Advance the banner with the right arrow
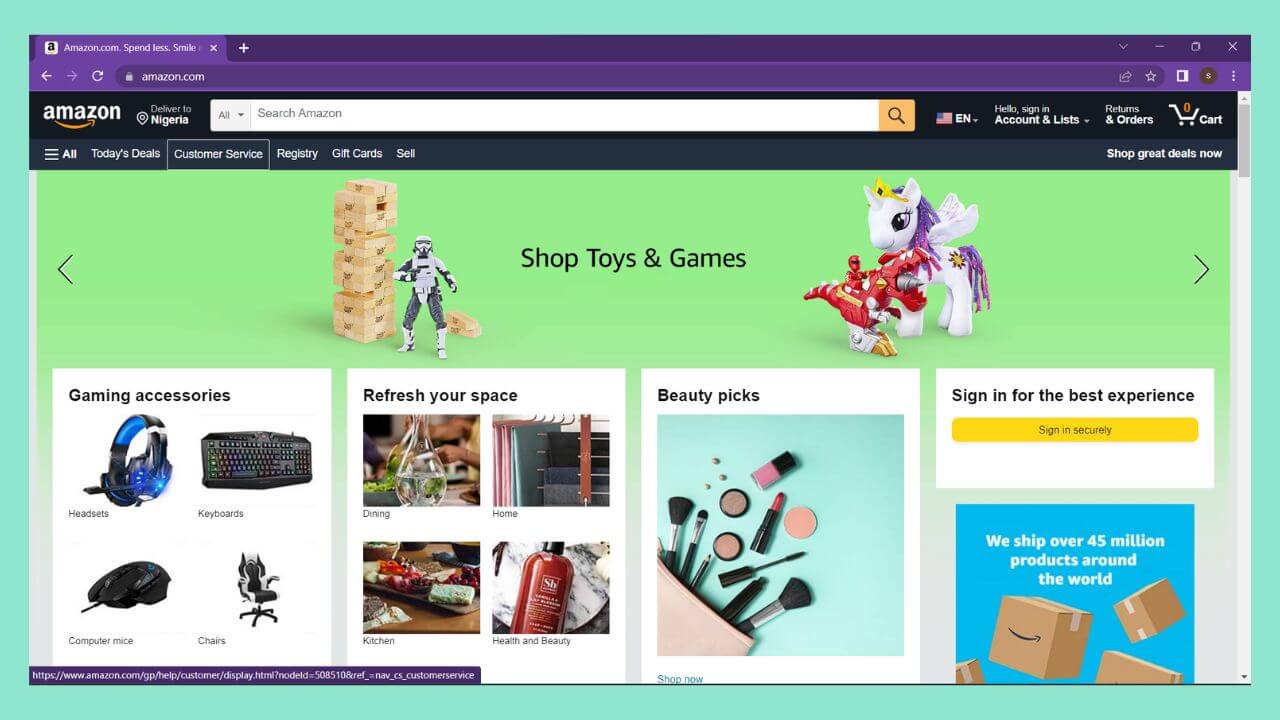This screenshot has width=1280, height=720. point(1201,269)
